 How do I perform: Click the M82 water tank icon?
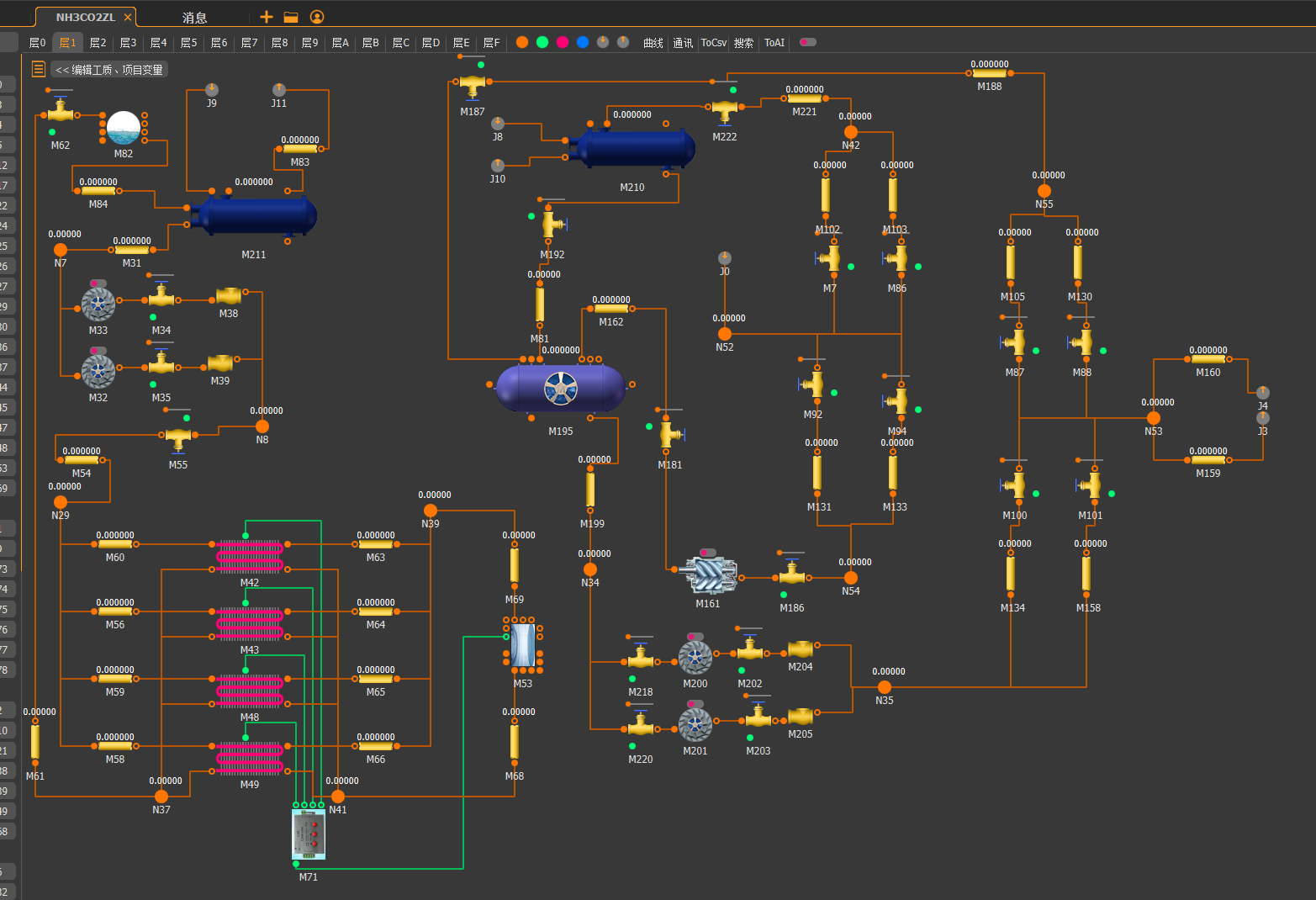pos(124,128)
